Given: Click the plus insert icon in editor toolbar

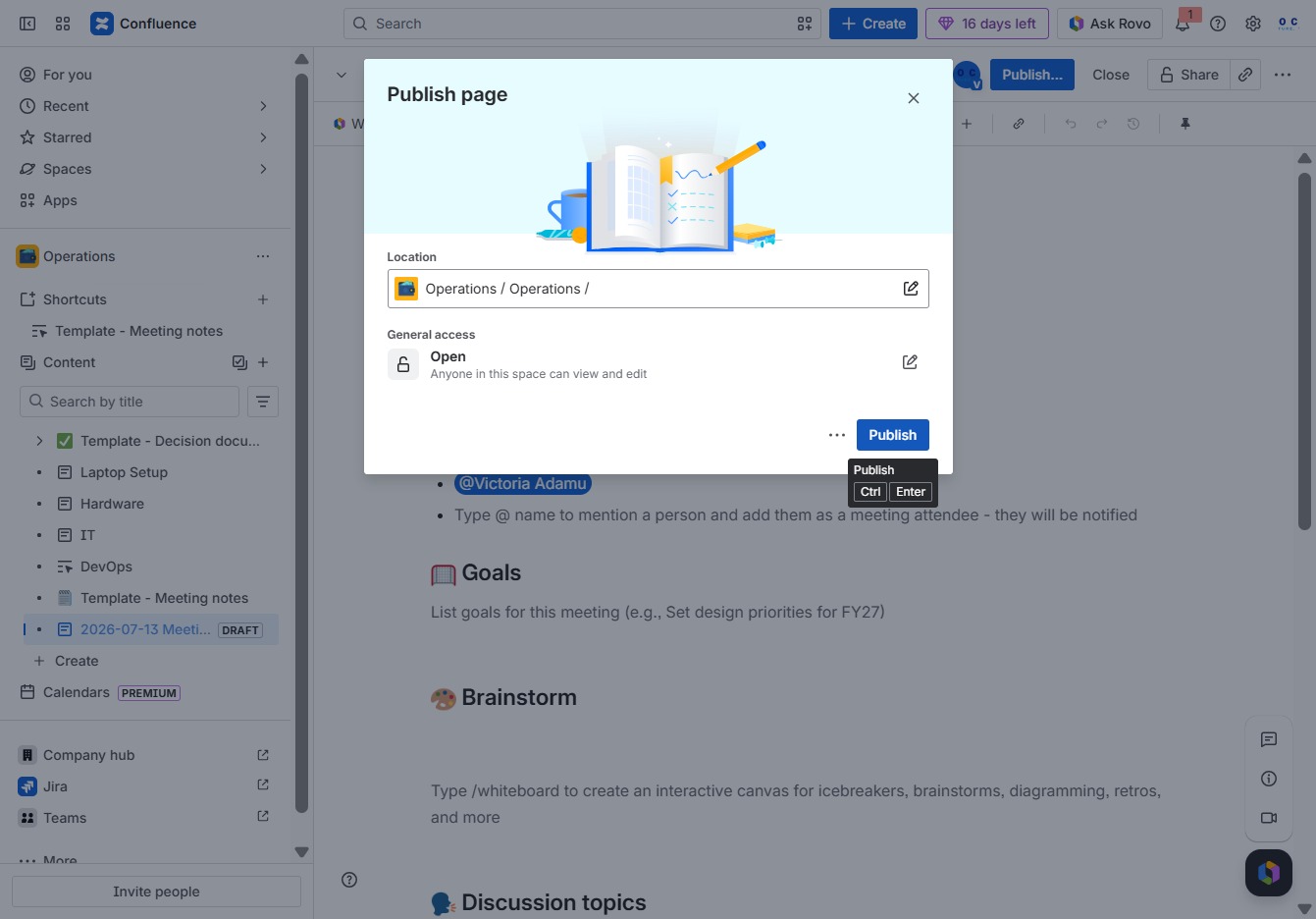Looking at the screenshot, I should pyautogui.click(x=967, y=124).
